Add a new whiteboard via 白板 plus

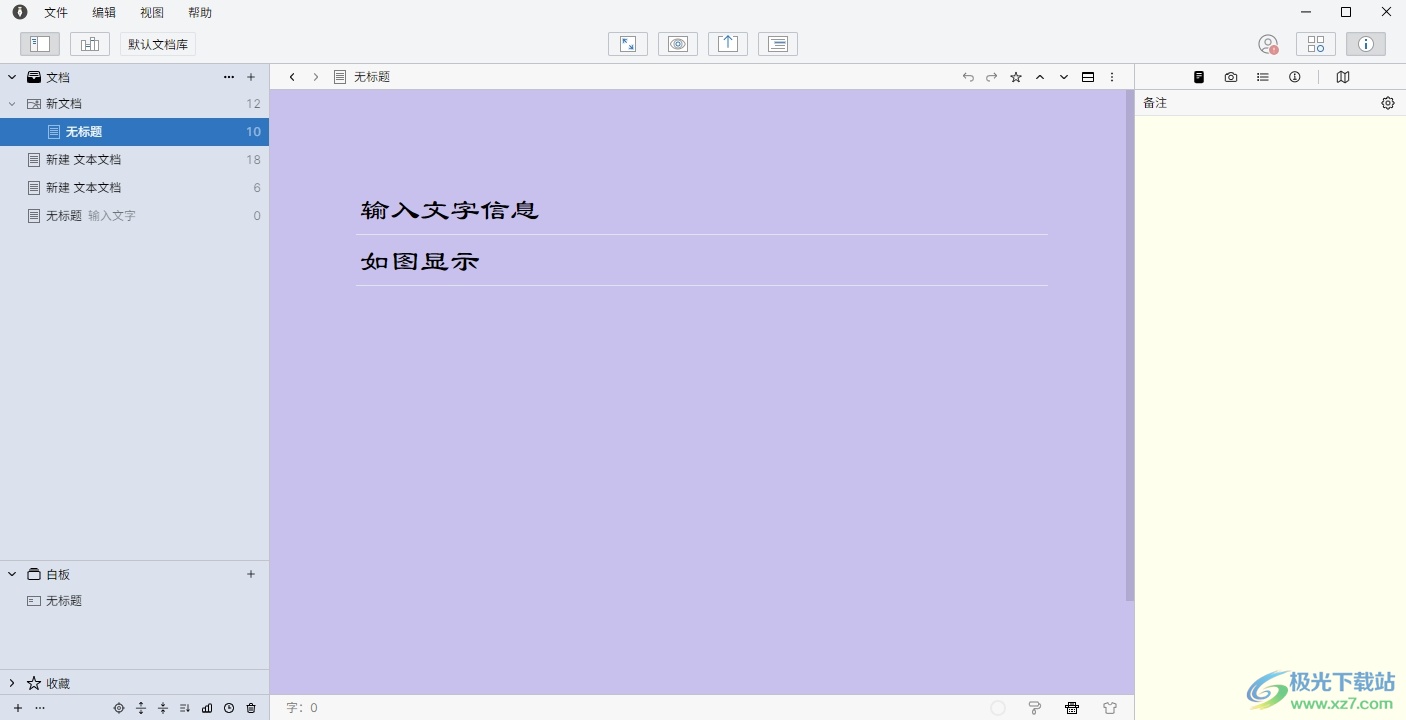click(251, 574)
